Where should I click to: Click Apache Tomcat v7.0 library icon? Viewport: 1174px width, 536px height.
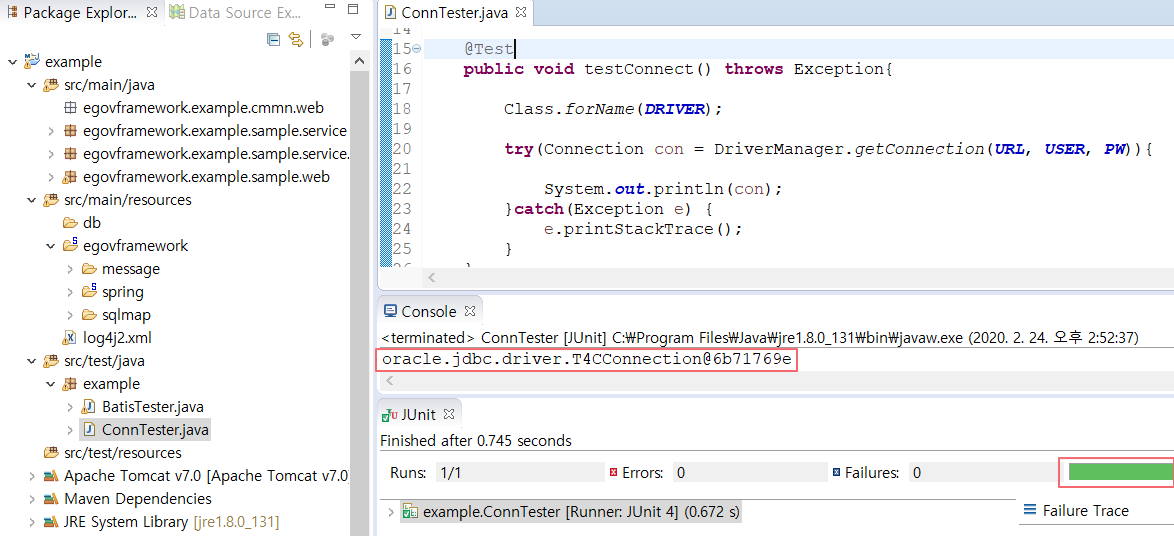51,476
